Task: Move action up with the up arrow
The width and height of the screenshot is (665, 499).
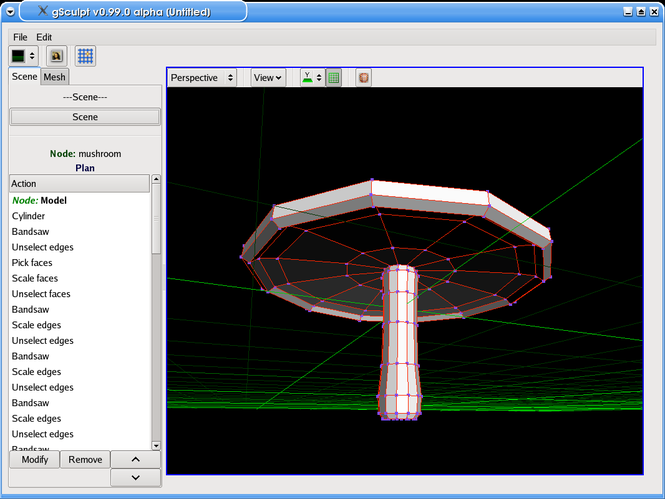Action: (x=135, y=460)
